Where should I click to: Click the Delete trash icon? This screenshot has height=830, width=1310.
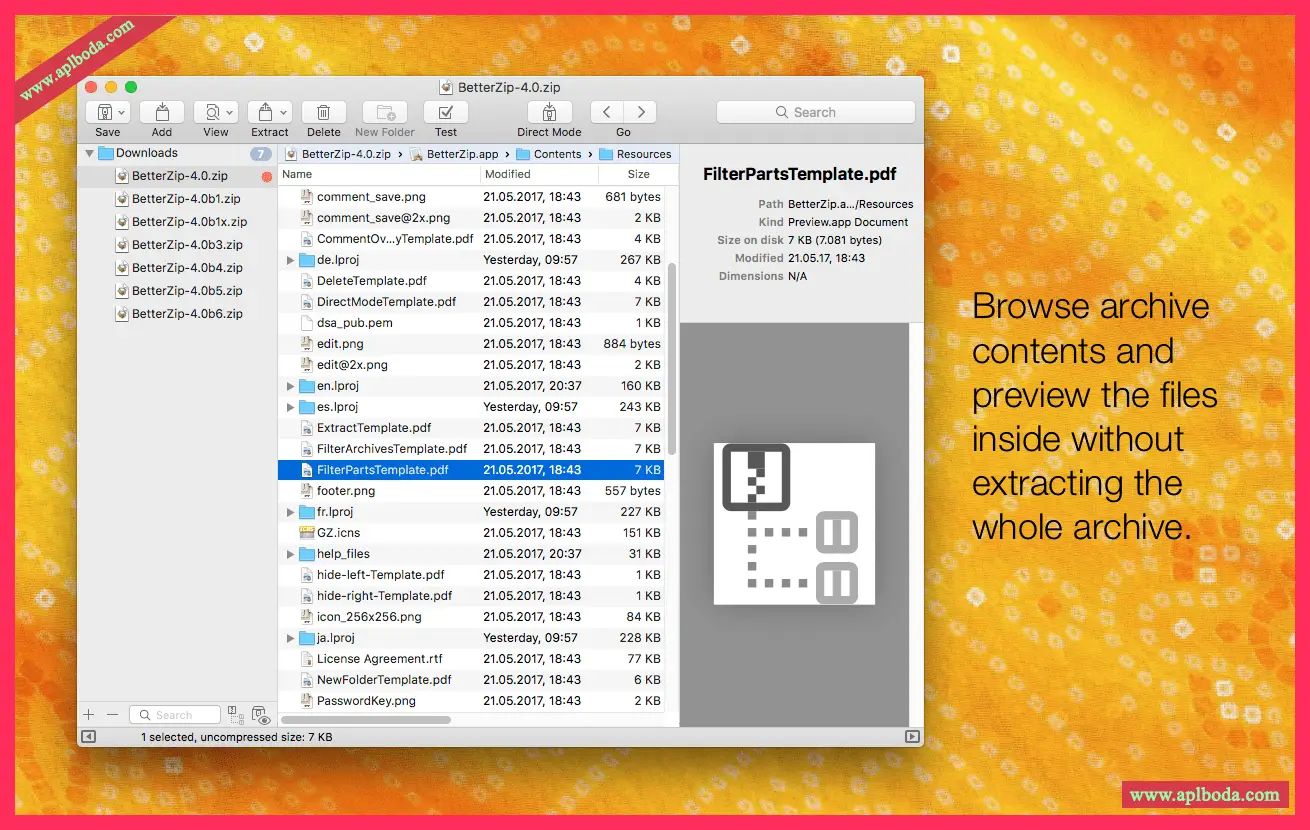point(323,113)
